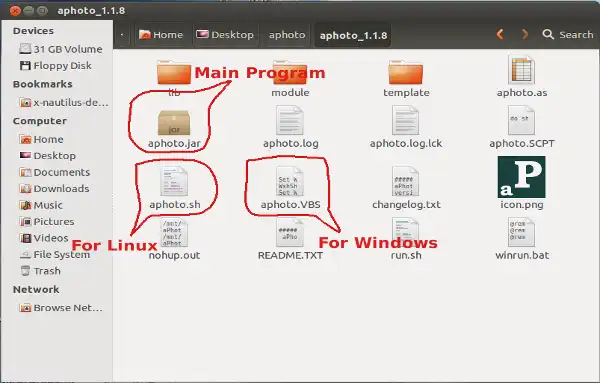Go to Desktop in sidebar
600x383 pixels.
[47, 155]
